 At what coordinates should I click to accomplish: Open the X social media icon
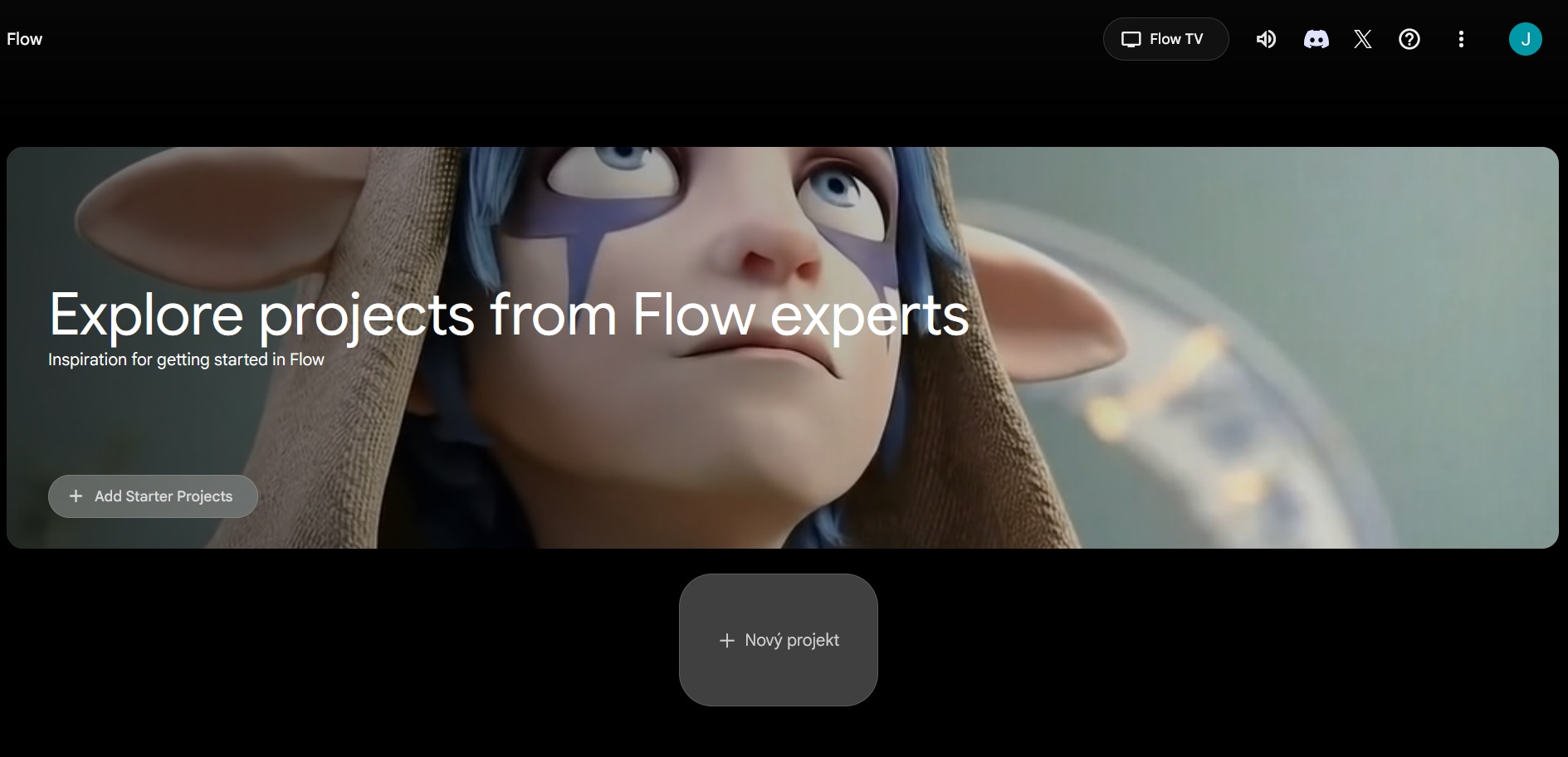click(1362, 39)
